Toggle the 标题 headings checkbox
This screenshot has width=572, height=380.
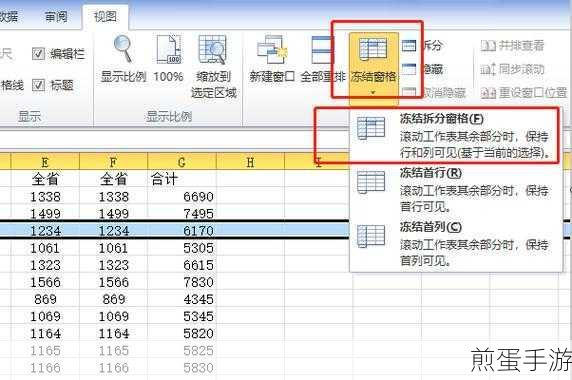tap(38, 85)
